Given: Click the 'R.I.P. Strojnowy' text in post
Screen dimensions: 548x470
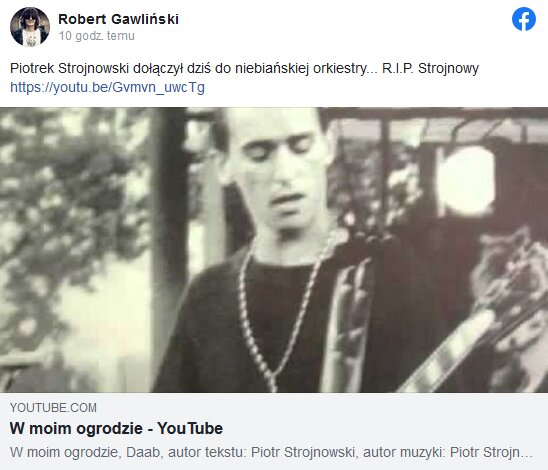Looking at the screenshot, I should (430, 68).
